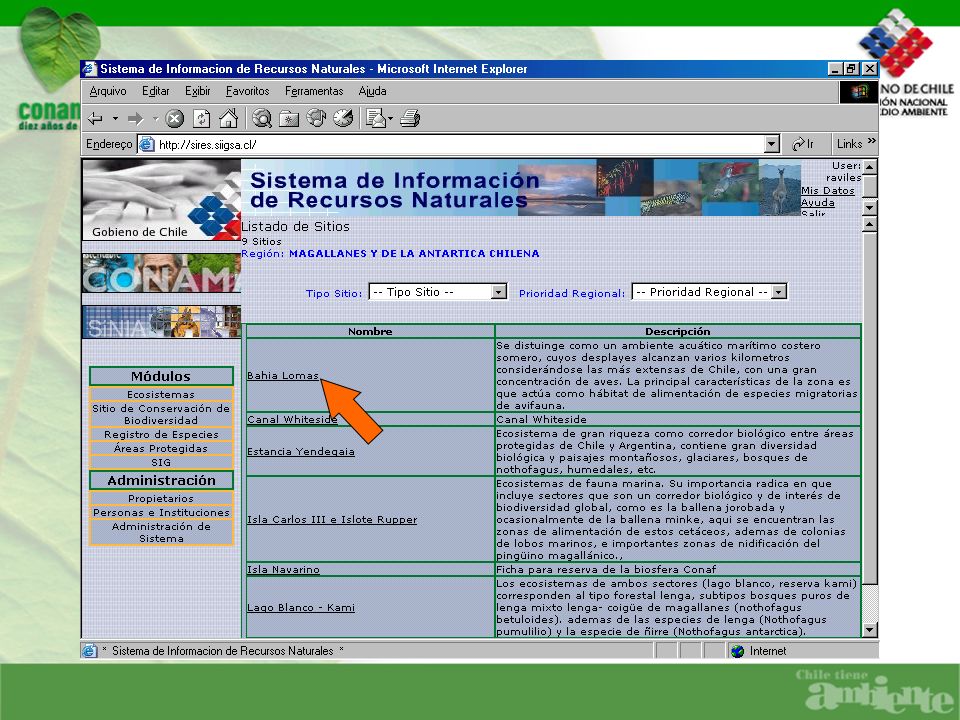Open the Lago Blanco - Kami site link

[x=301, y=607]
